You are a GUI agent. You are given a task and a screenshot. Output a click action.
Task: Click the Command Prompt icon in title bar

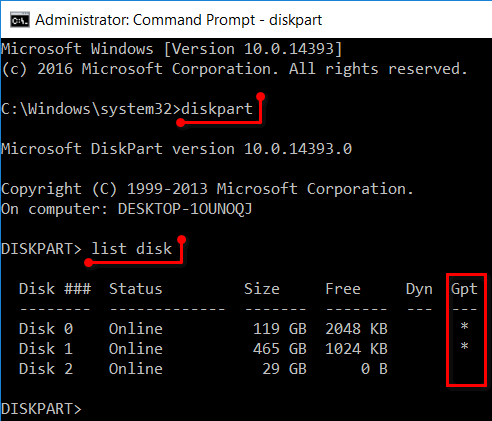(x=20, y=20)
